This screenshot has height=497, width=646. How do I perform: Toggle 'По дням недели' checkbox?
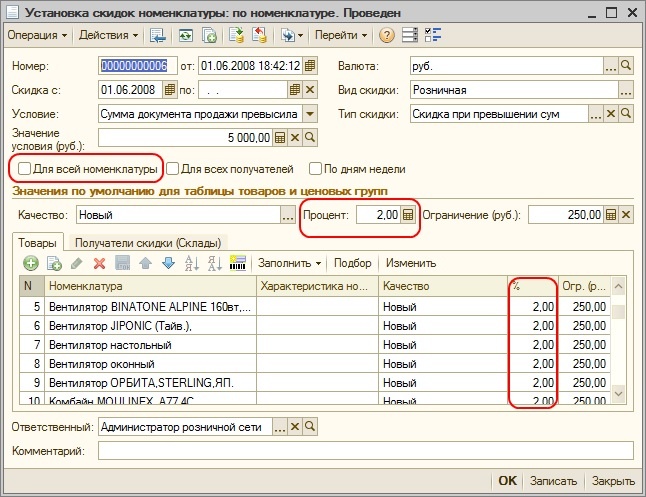click(x=315, y=169)
